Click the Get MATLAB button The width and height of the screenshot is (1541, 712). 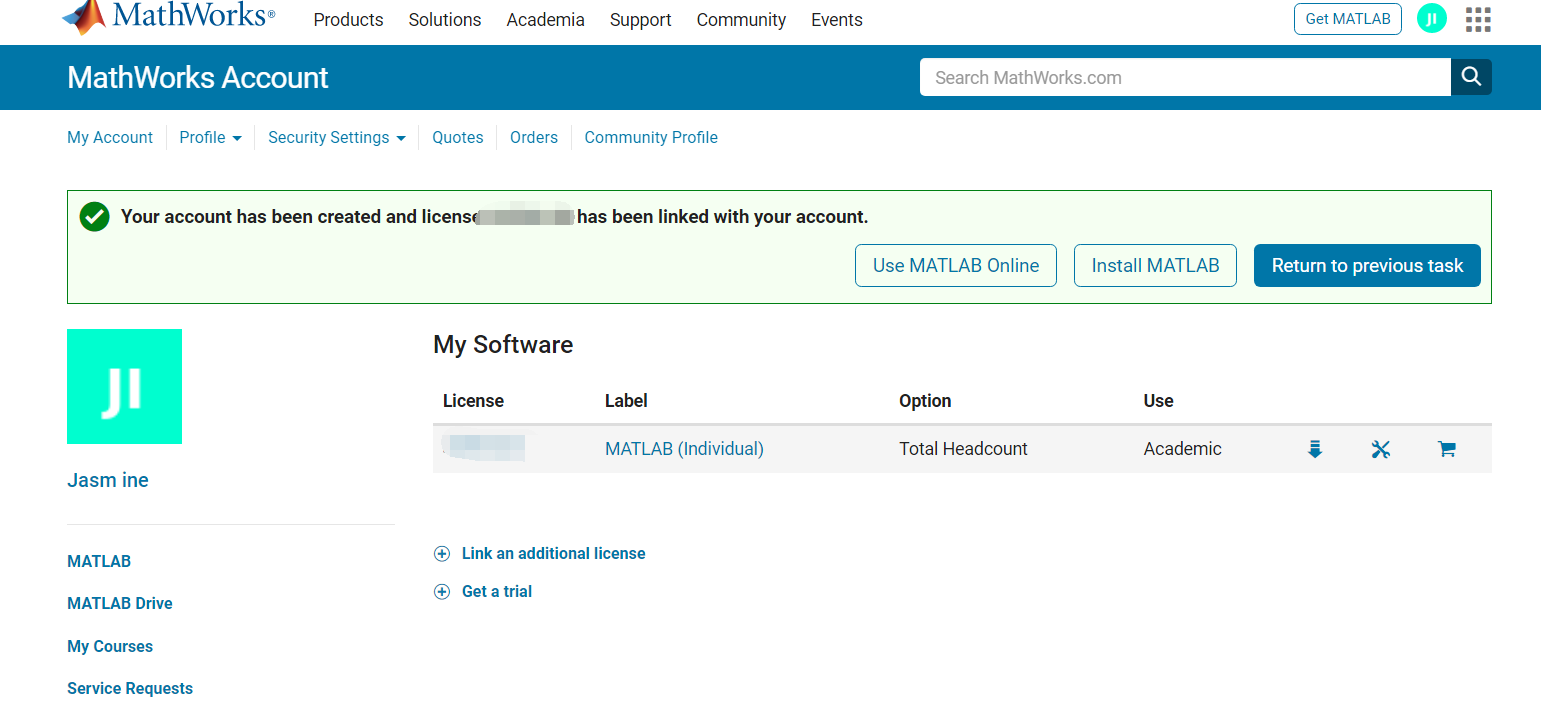pos(1348,19)
